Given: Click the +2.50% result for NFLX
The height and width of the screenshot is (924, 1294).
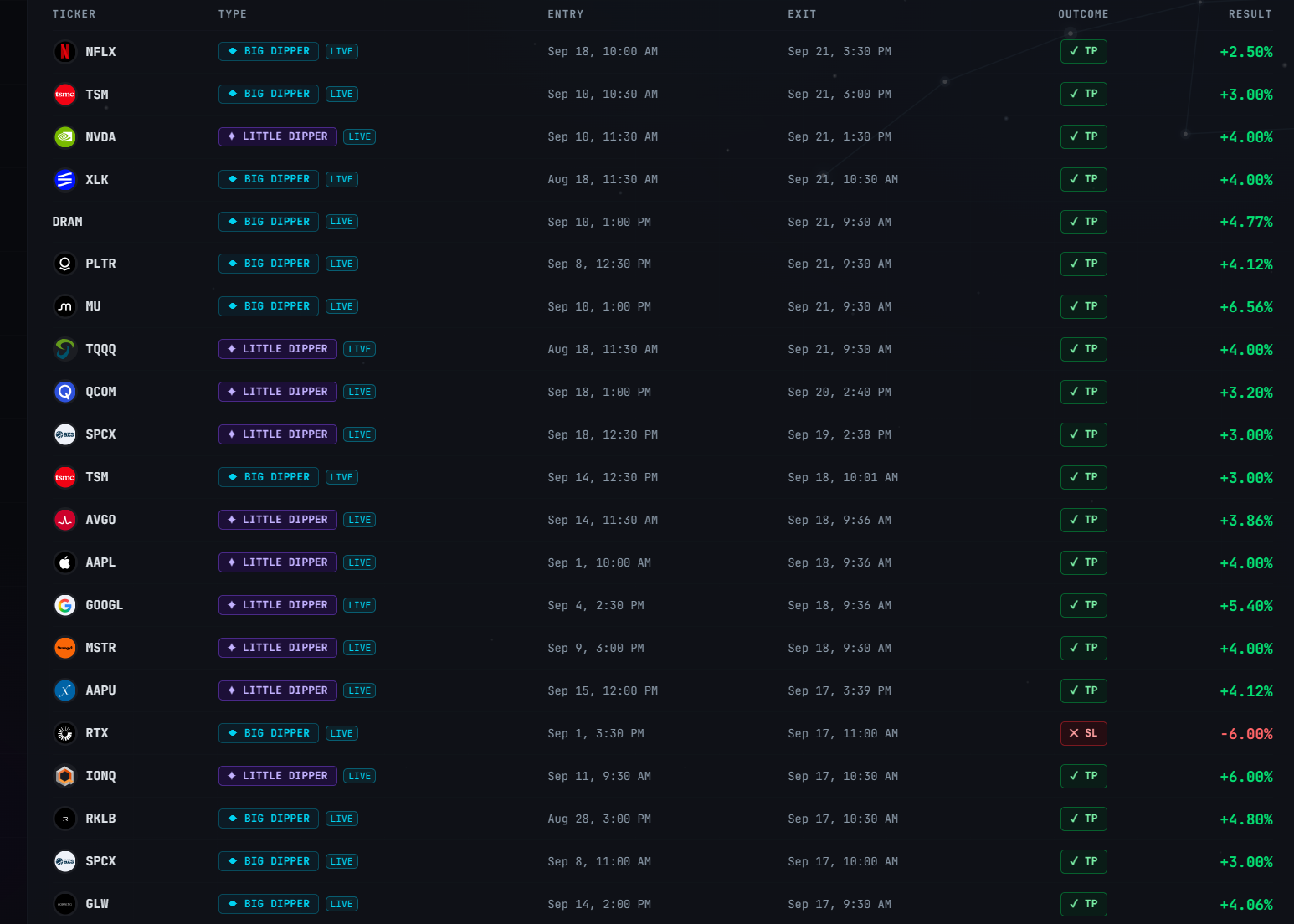Looking at the screenshot, I should coord(1246,52).
